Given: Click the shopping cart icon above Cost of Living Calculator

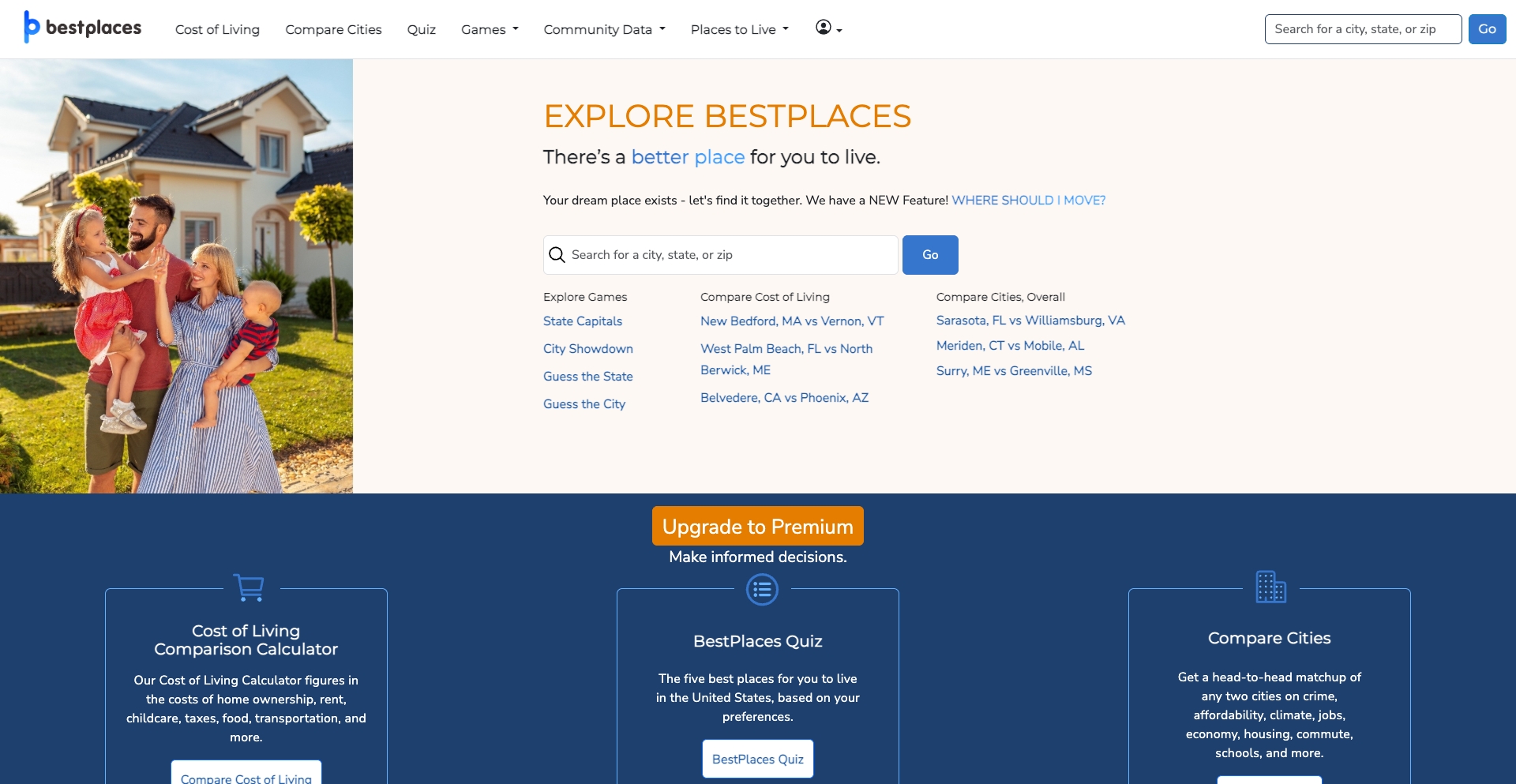Looking at the screenshot, I should (249, 588).
